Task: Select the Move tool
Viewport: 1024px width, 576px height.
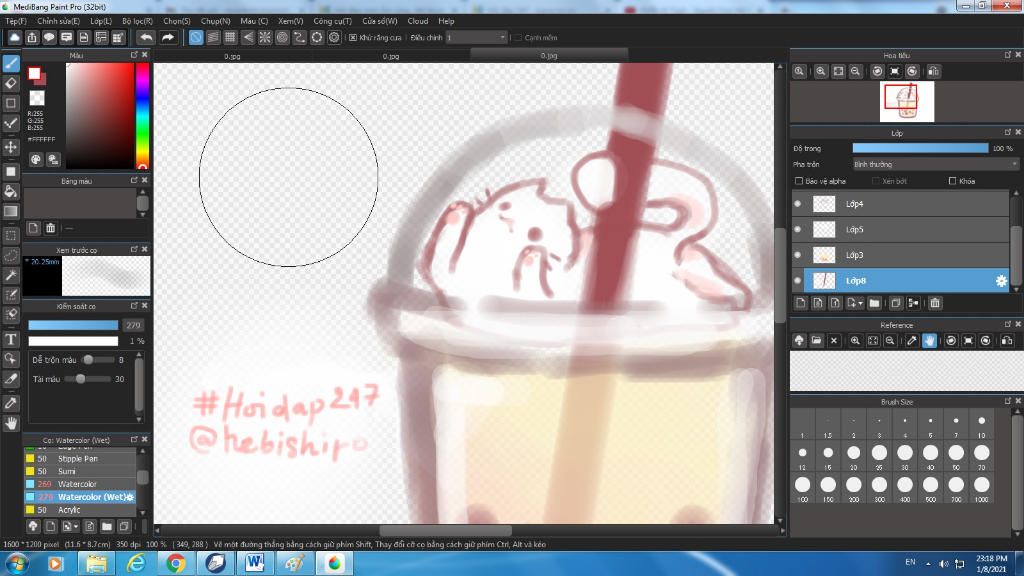Action: pyautogui.click(x=10, y=147)
